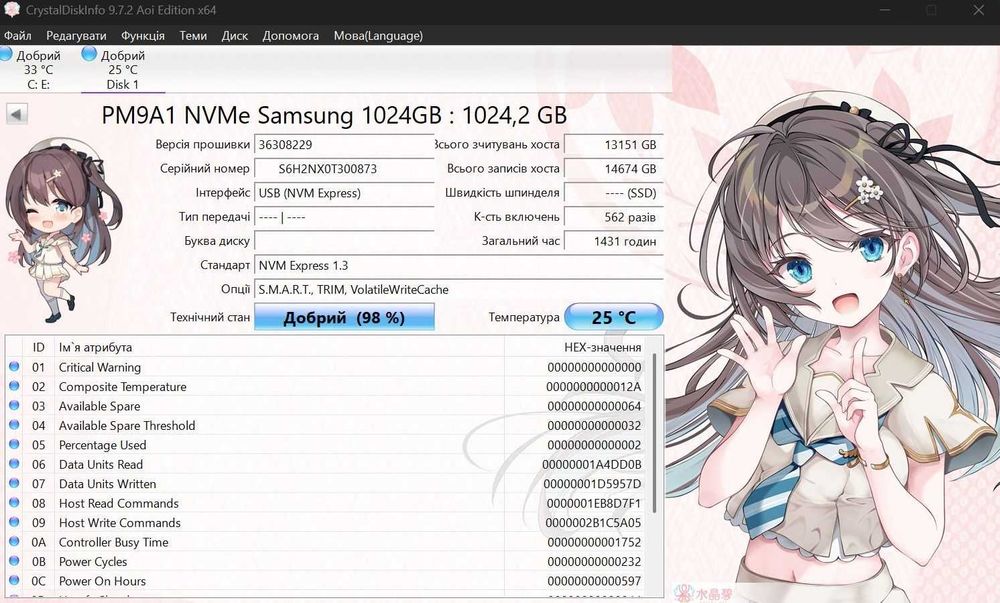Open the Диск menu
The height and width of the screenshot is (603, 1000).
(x=235, y=36)
